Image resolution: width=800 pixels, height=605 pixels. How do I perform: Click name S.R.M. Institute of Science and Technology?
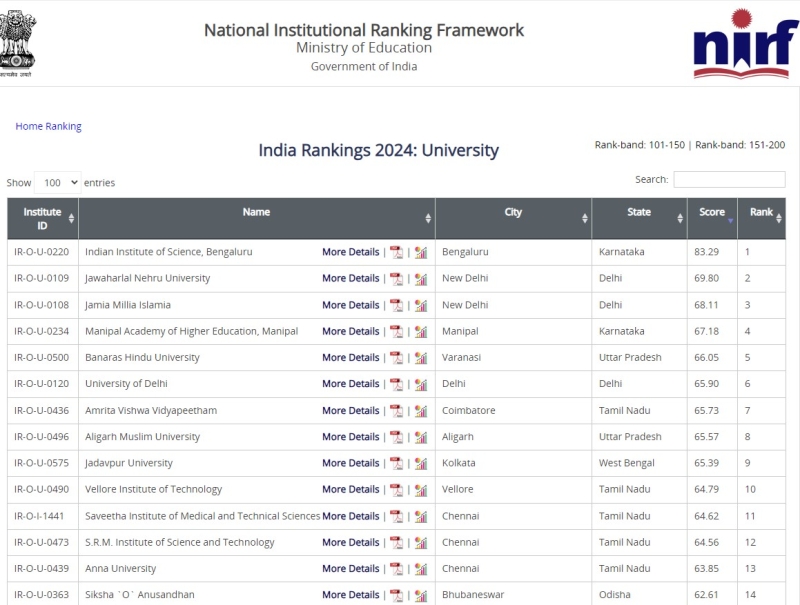[x=180, y=543]
